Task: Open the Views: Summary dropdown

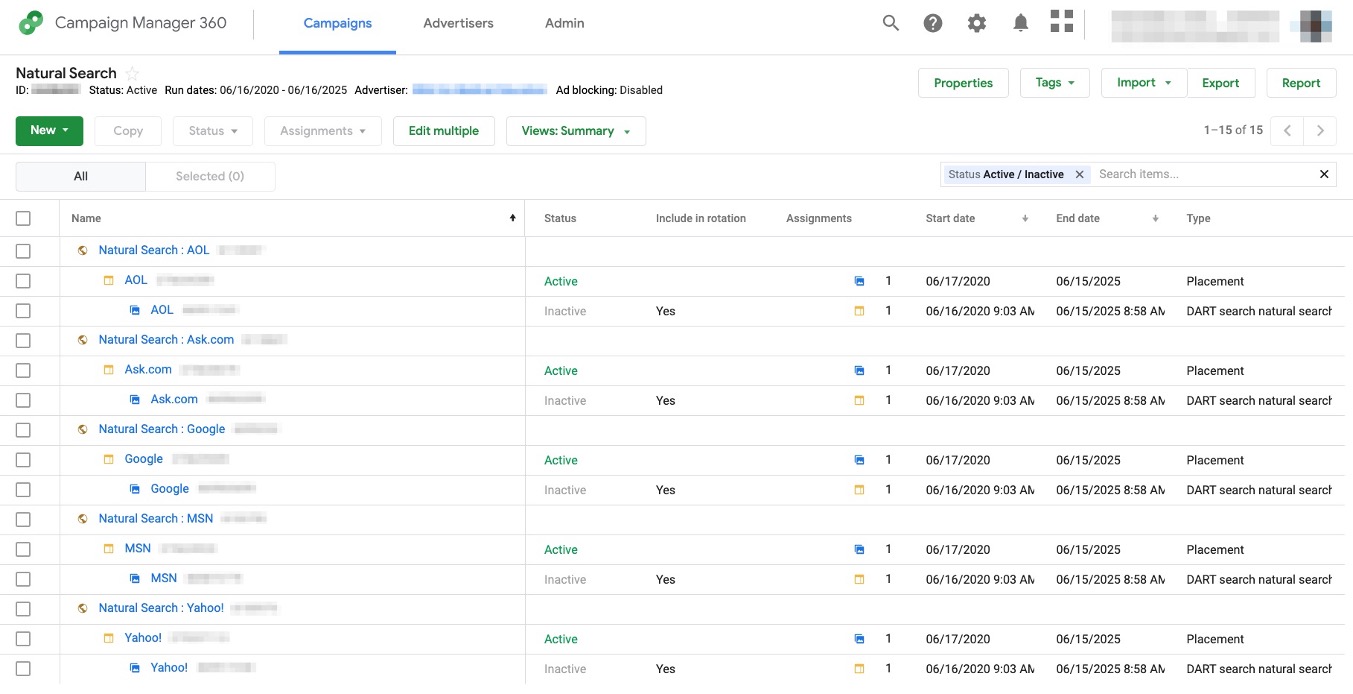Action: click(x=576, y=130)
